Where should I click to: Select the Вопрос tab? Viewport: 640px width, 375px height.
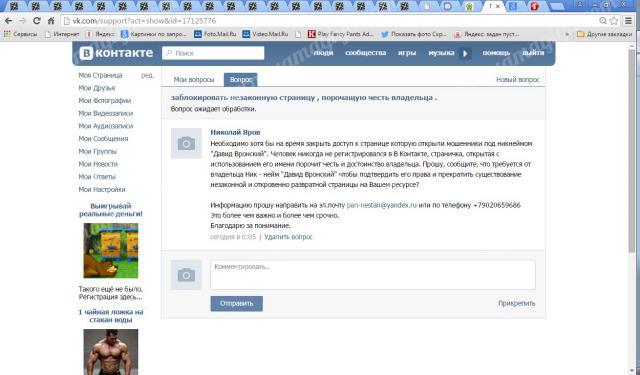[240, 80]
